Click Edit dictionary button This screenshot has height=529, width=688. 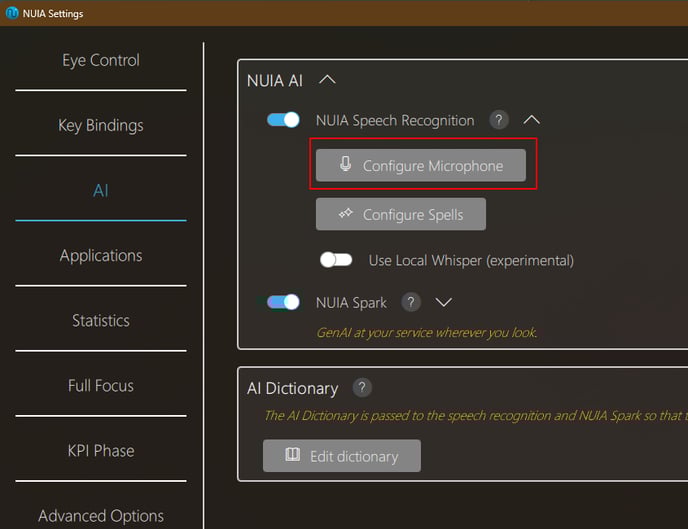[342, 456]
